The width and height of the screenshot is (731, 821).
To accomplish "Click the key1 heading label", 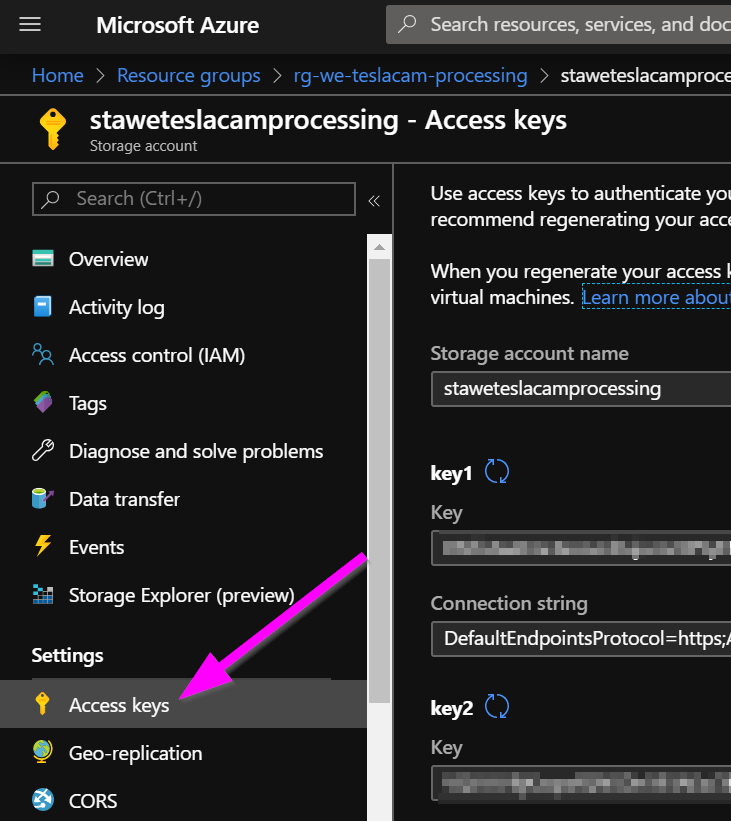I will coord(451,473).
